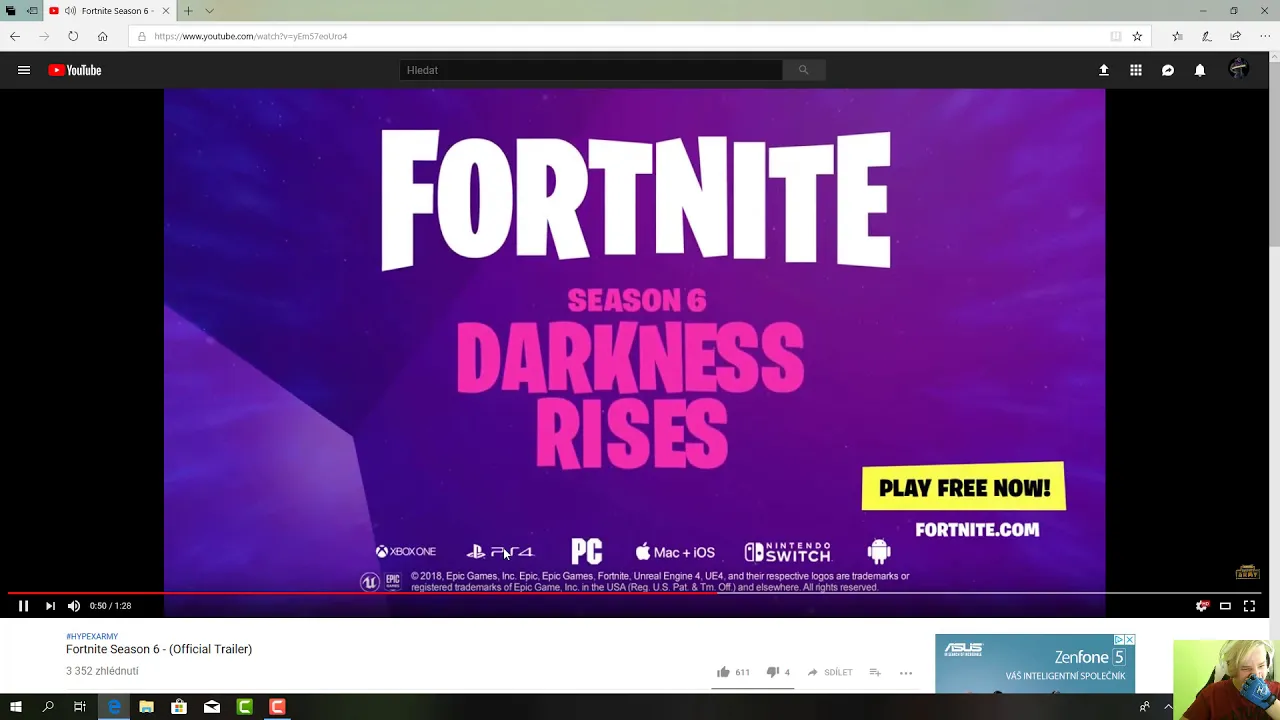
Task: Open the browser home page
Action: 102,36
